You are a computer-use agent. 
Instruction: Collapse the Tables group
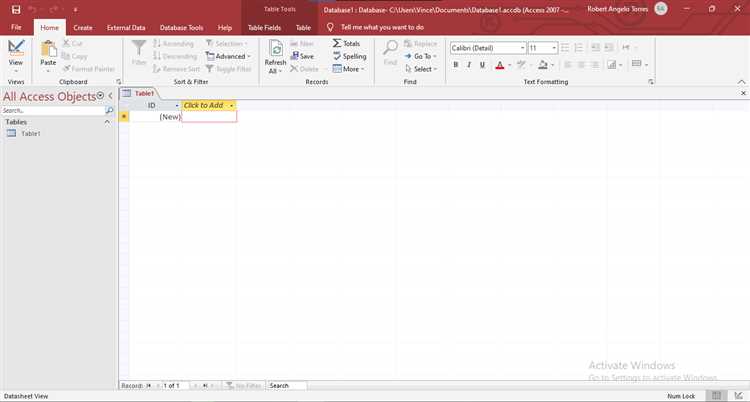pyautogui.click(x=107, y=122)
